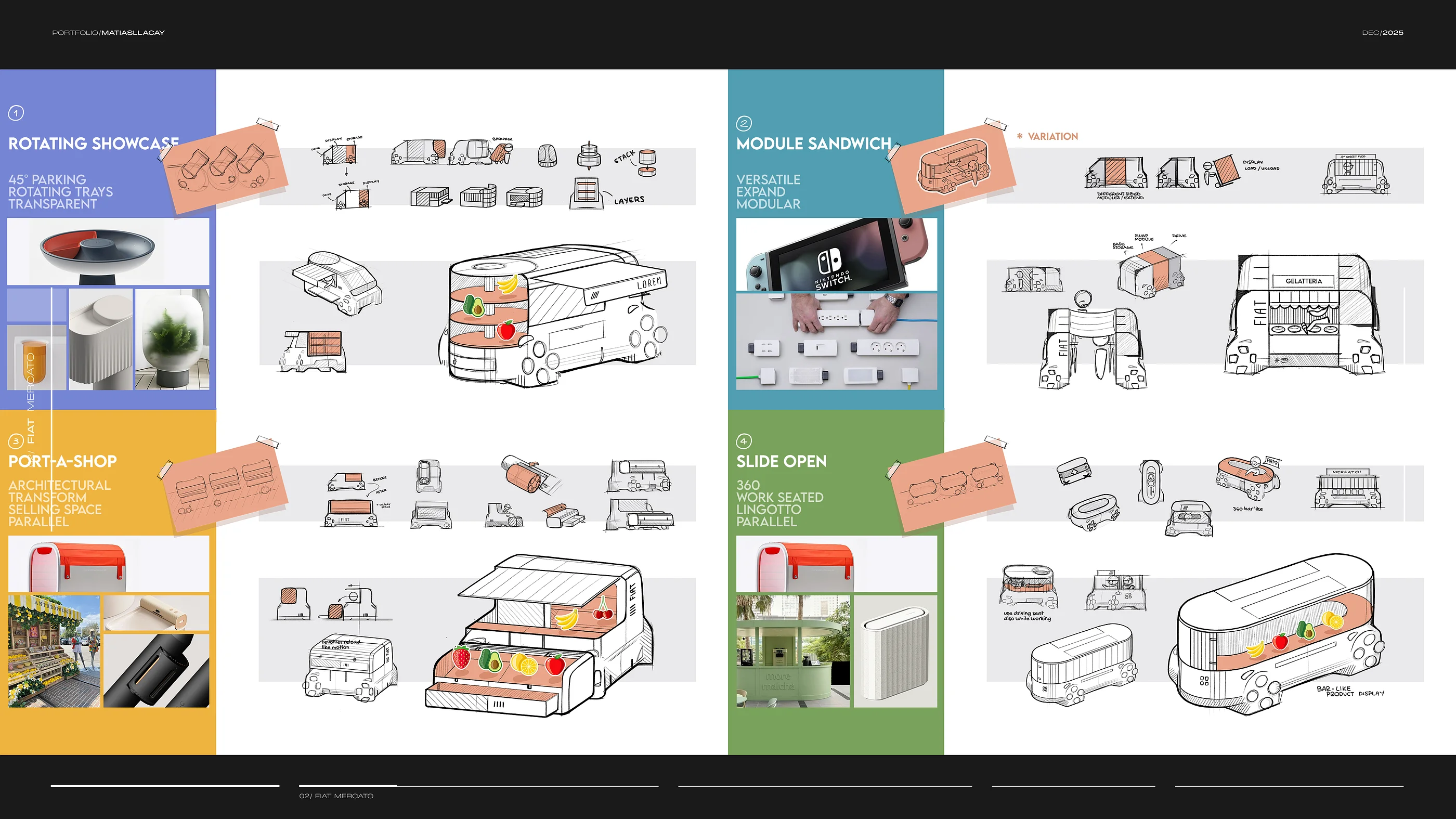Click the circled number 4 icon
Screen dimensions: 1456x819
[743, 441]
